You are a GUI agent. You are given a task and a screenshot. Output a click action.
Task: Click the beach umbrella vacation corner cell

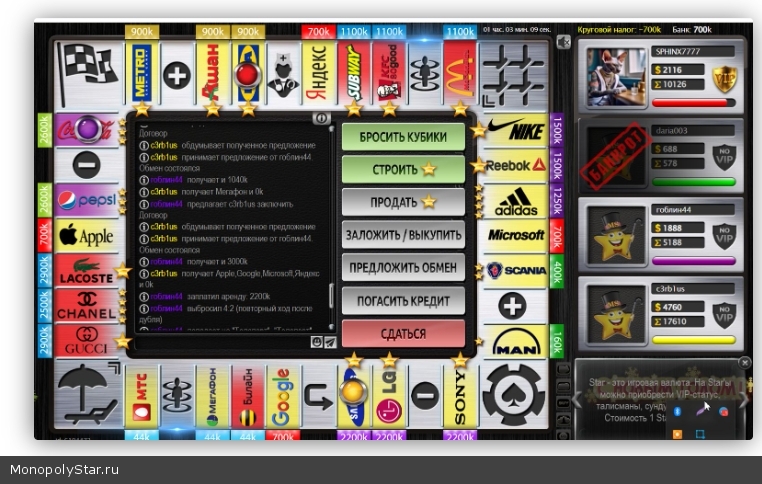point(87,395)
